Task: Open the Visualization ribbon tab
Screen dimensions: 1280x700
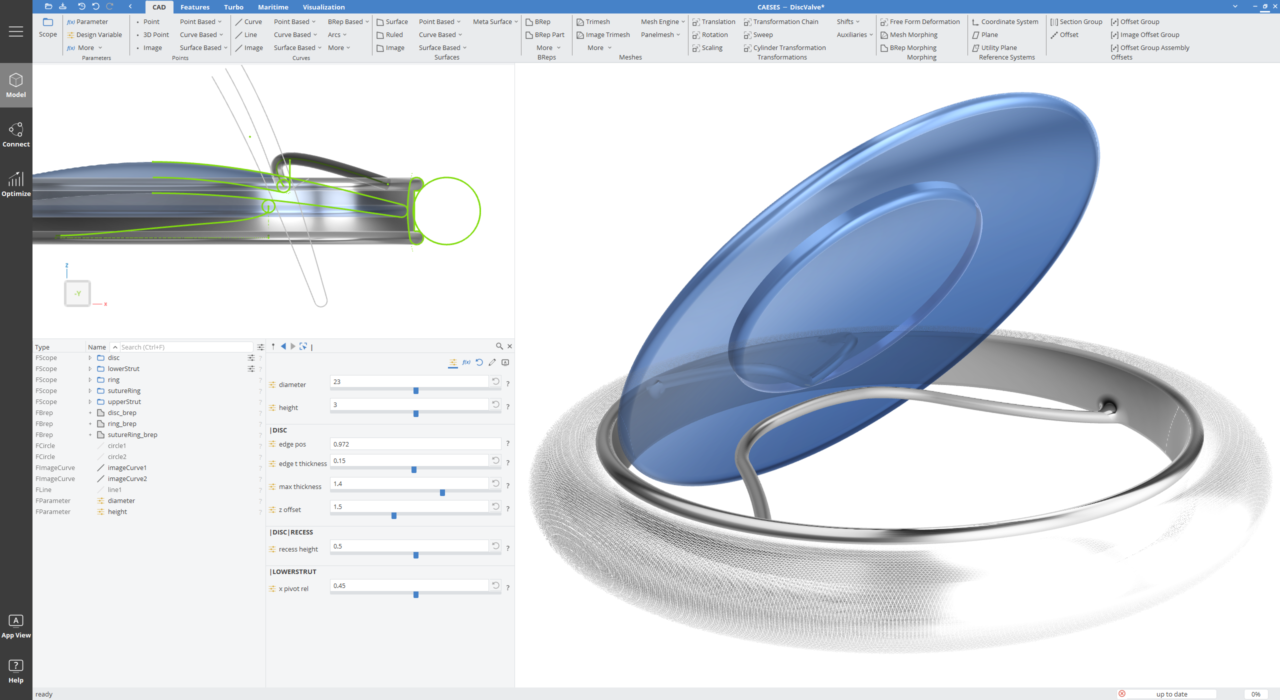Action: pyautogui.click(x=325, y=6)
